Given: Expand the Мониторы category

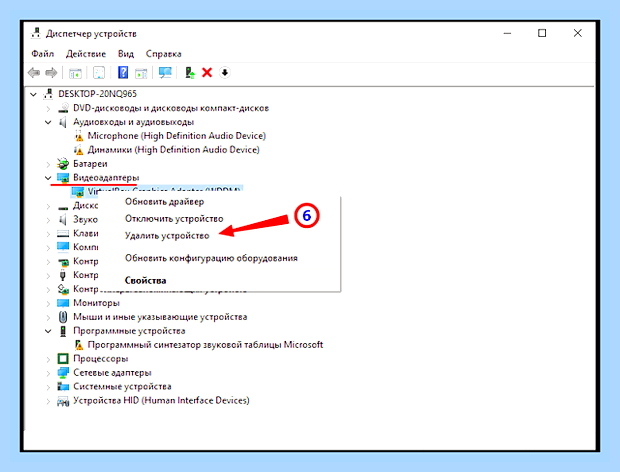Looking at the screenshot, I should click(x=48, y=304).
